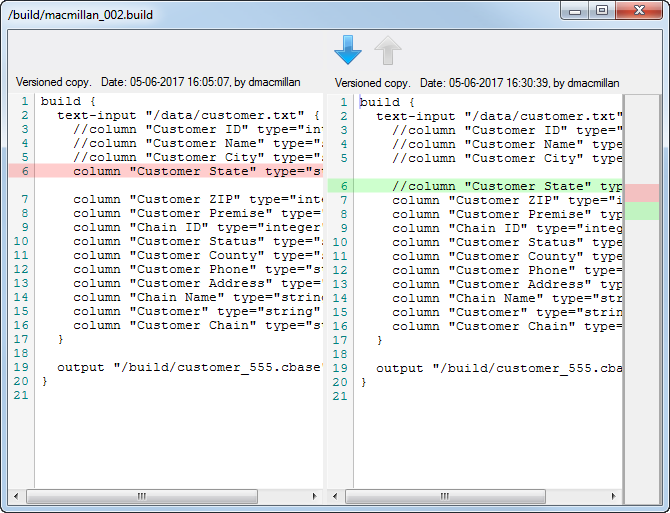
Task: Click the right version label dated 16:30:39
Action: pos(477,83)
